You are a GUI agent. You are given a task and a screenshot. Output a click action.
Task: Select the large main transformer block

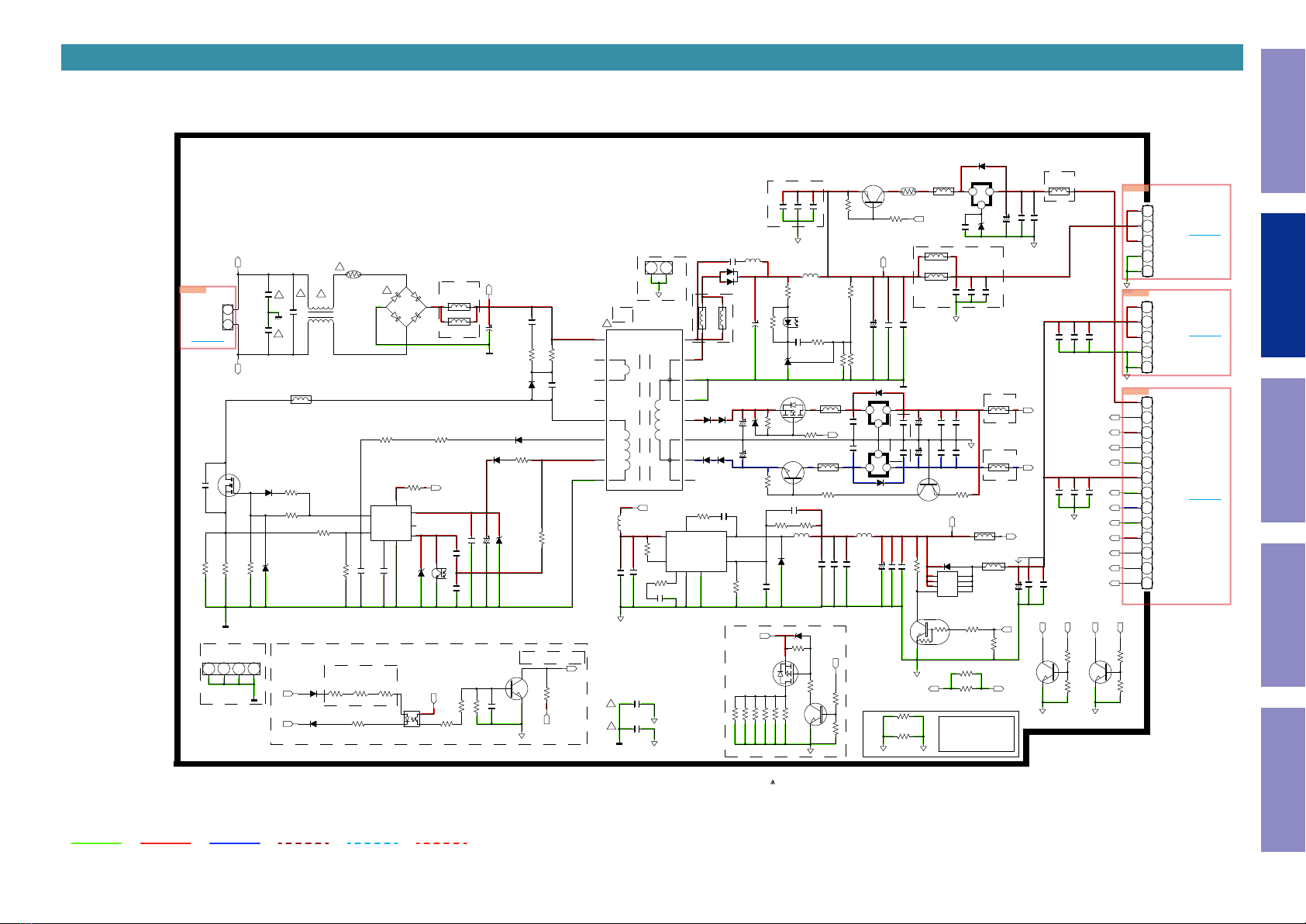(x=644, y=410)
